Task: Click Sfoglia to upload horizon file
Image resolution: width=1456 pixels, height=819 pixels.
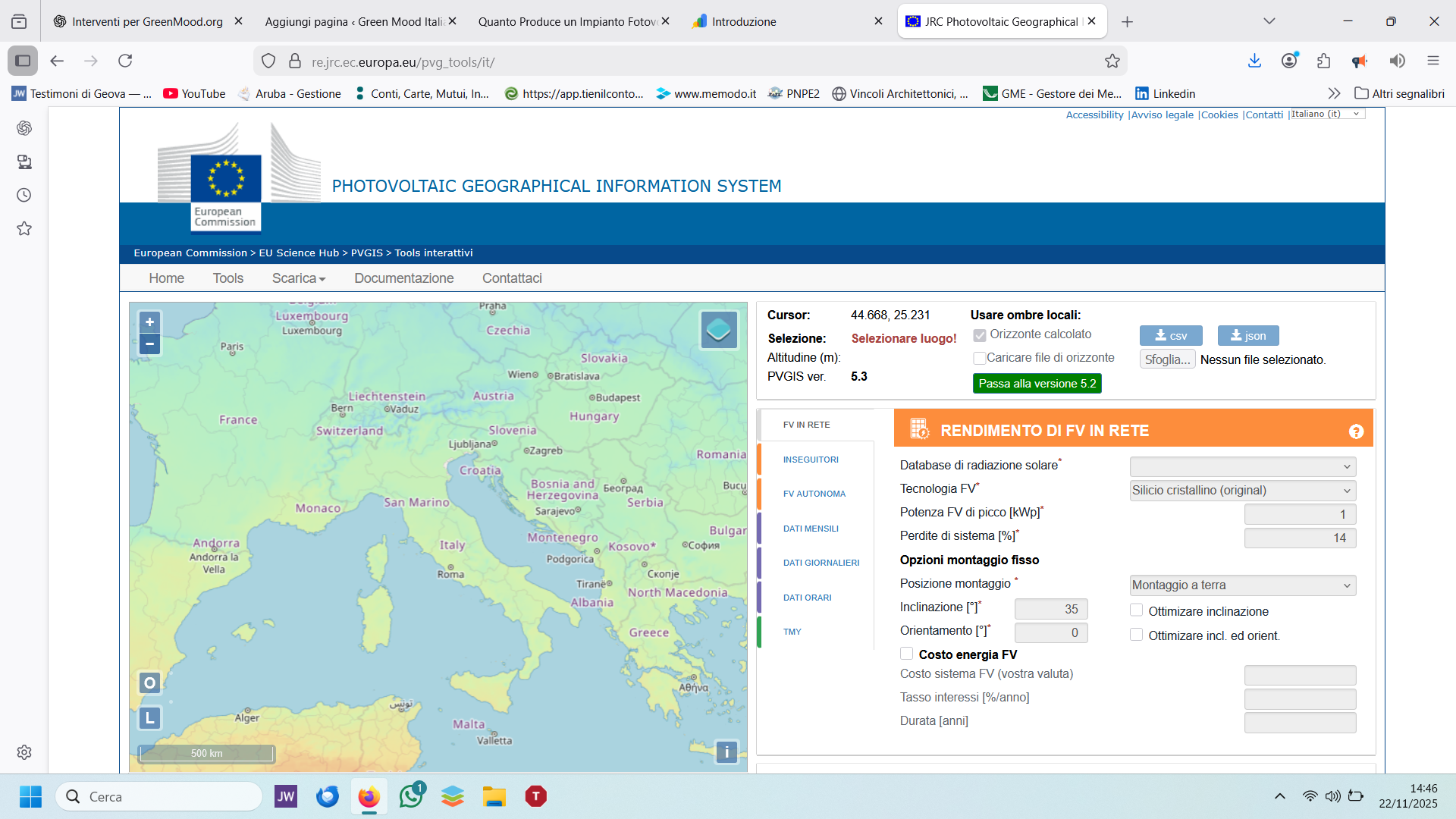Action: point(1167,359)
